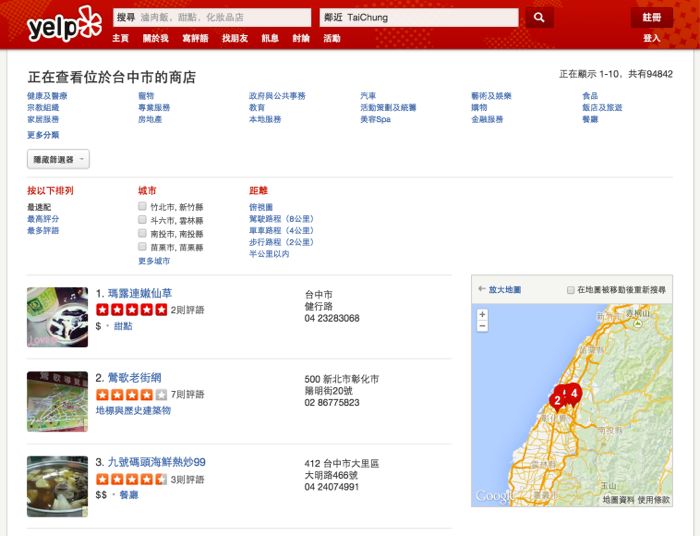Select 步行路程 (2公里) distance filter
The image size is (700, 536).
282,242
